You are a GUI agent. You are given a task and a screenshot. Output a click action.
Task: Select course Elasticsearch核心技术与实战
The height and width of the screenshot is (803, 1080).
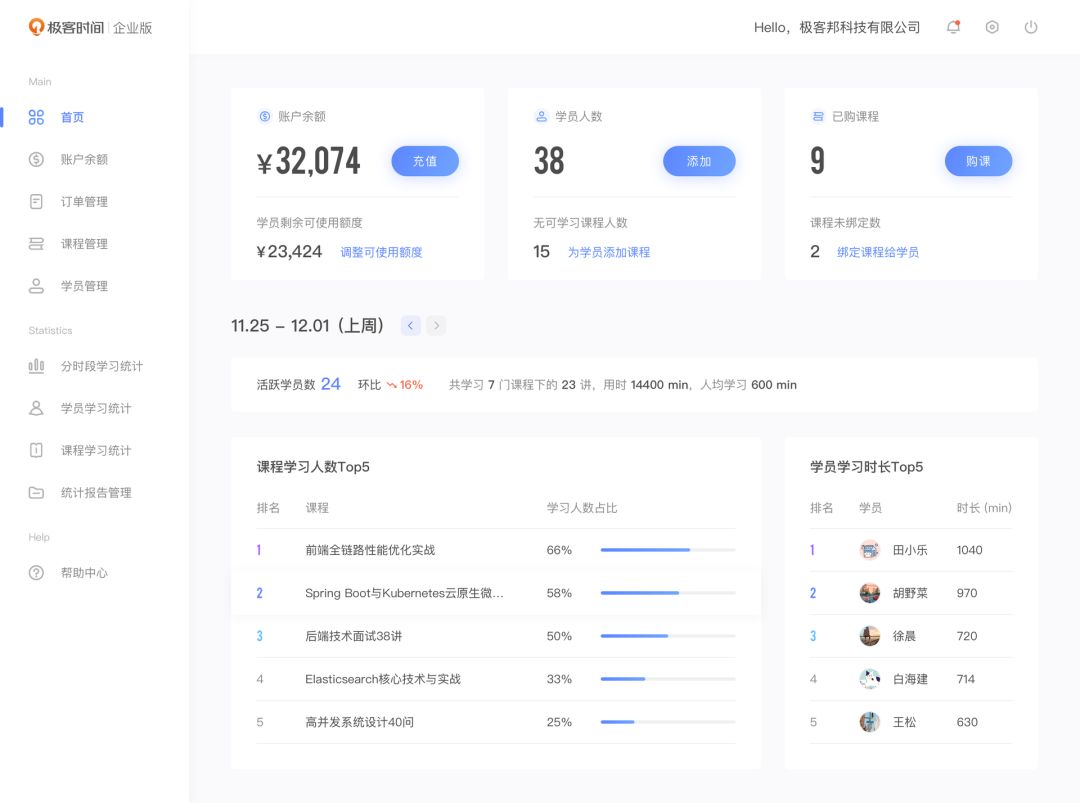pos(383,679)
